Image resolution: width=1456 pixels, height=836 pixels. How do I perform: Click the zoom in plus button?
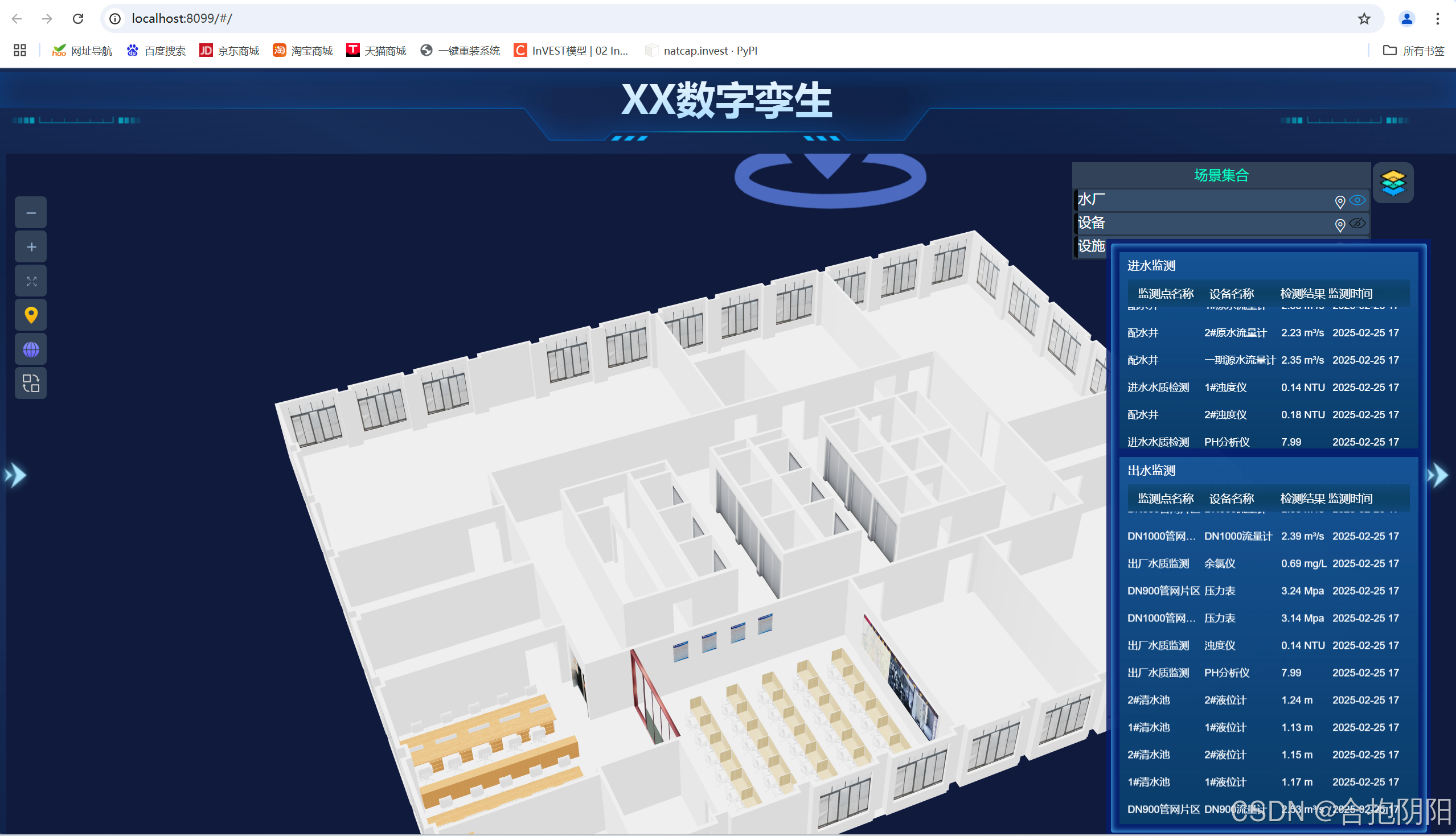[x=31, y=247]
